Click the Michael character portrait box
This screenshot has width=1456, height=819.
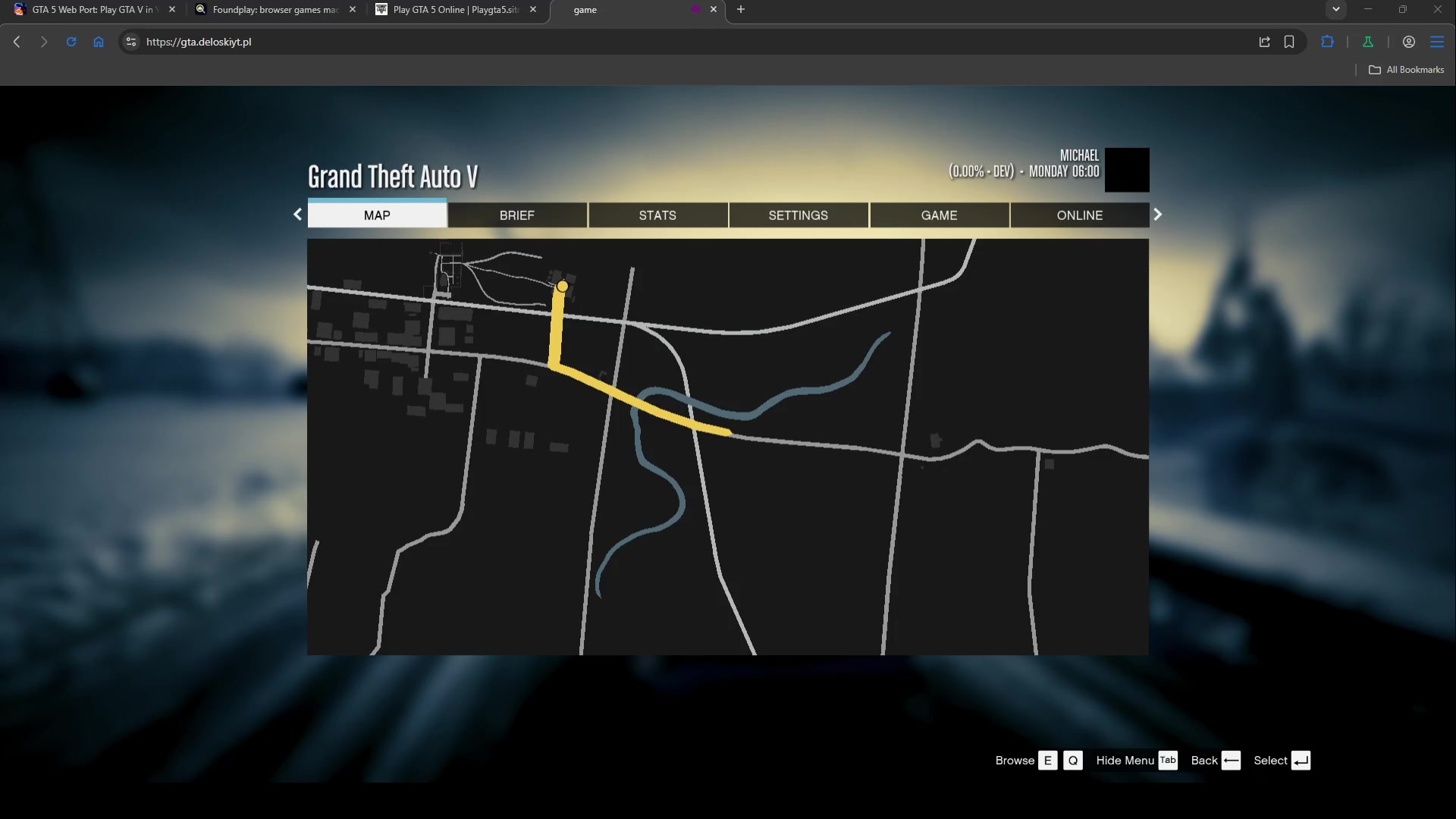coord(1127,170)
